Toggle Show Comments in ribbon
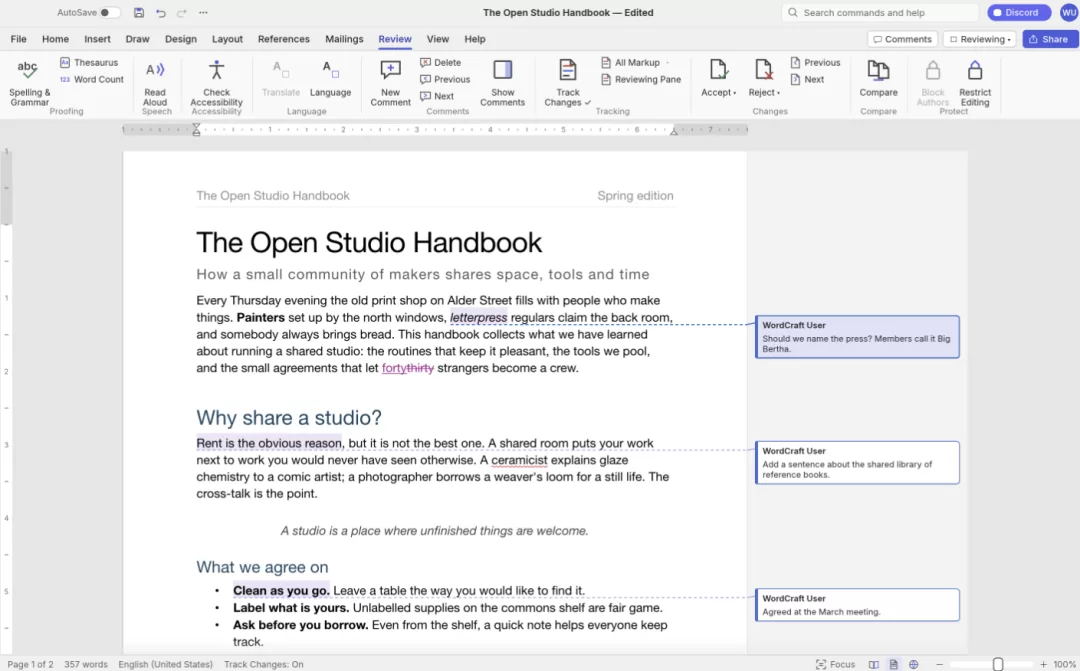 pyautogui.click(x=502, y=83)
